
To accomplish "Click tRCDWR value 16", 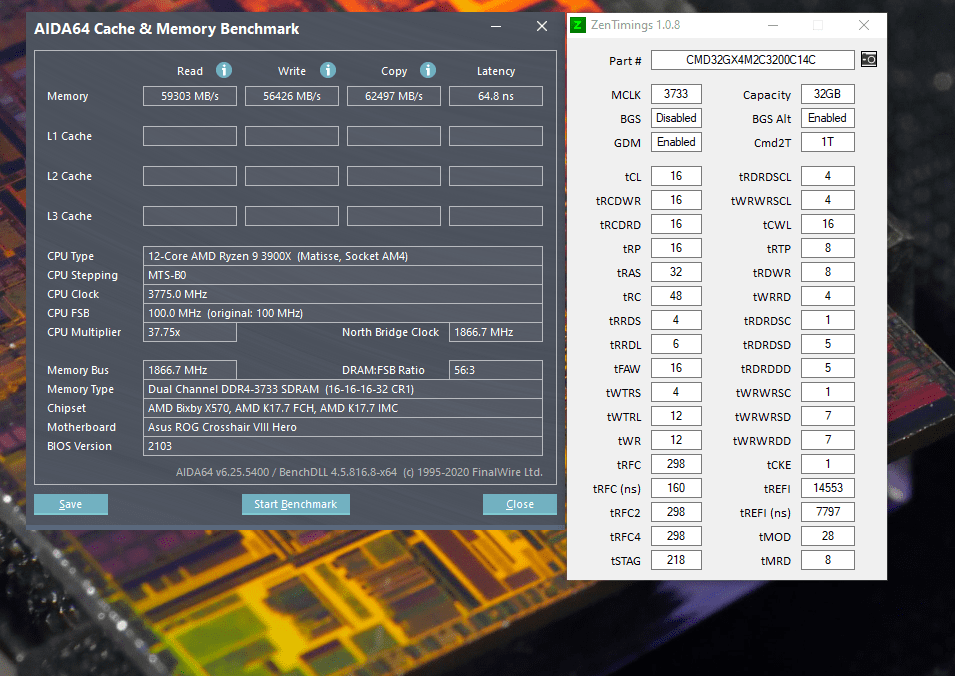I will pyautogui.click(x=676, y=200).
